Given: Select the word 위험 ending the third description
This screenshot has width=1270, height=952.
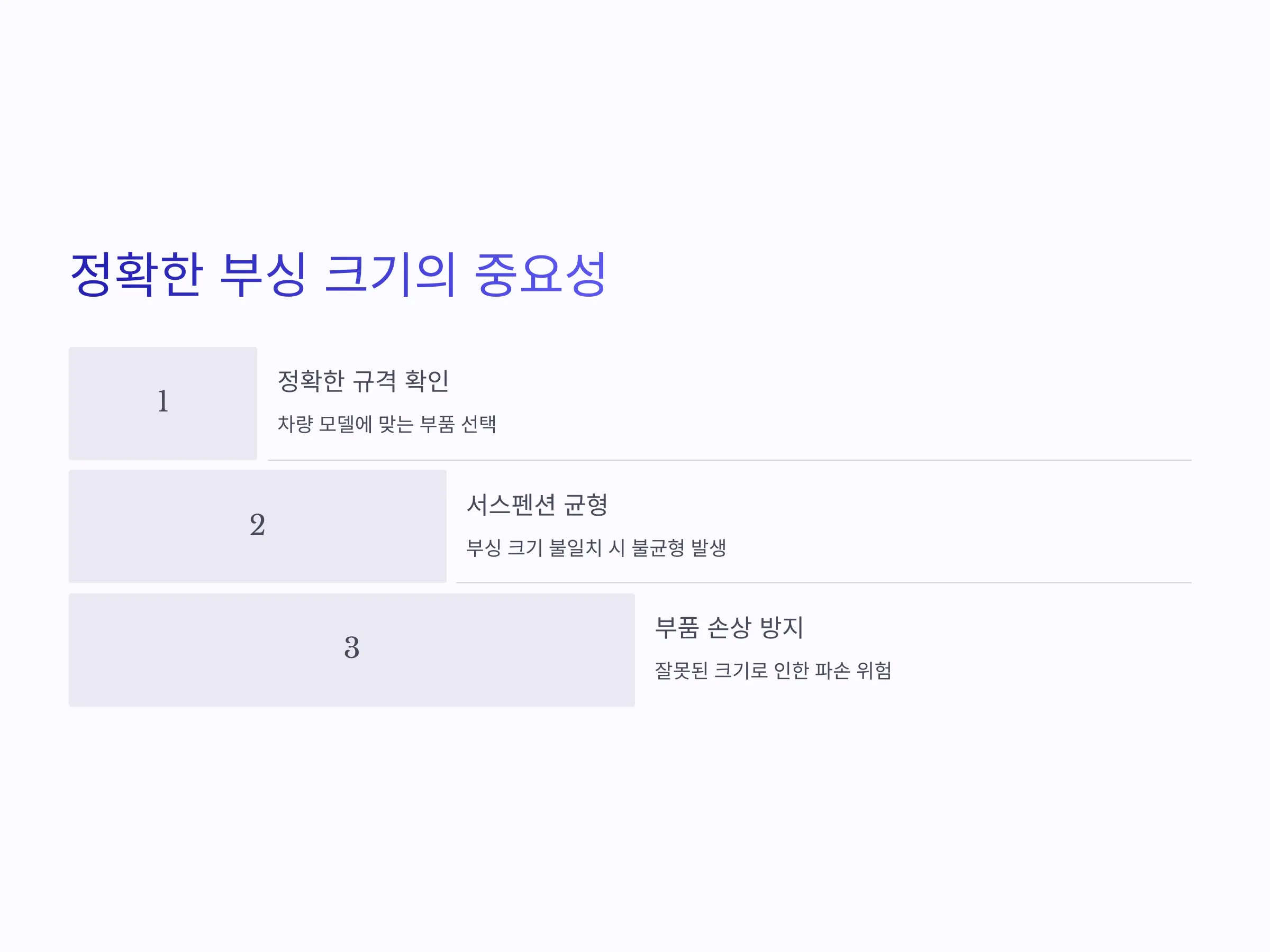Looking at the screenshot, I should (x=874, y=670).
